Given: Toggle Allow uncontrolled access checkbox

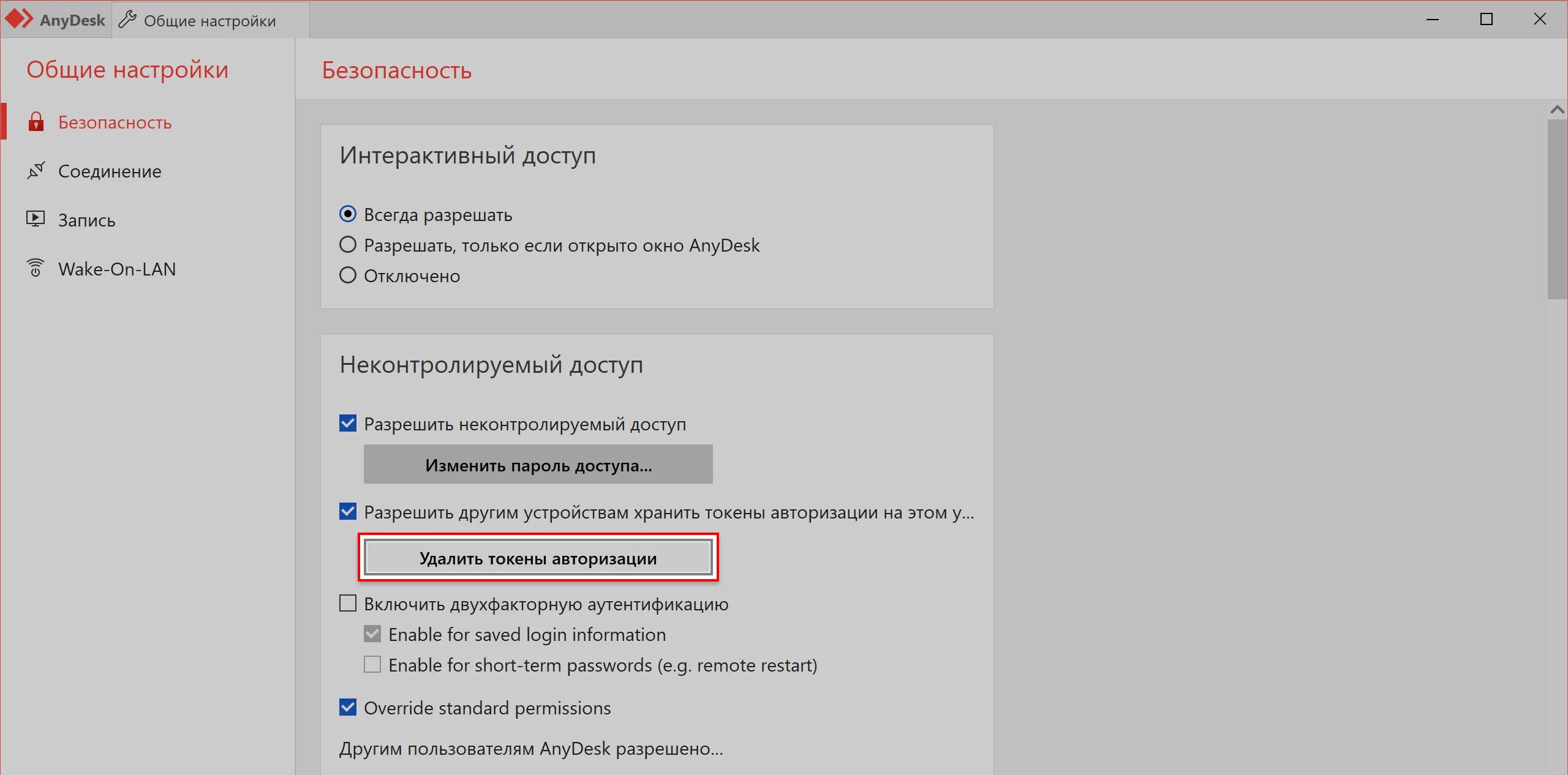Looking at the screenshot, I should (349, 423).
